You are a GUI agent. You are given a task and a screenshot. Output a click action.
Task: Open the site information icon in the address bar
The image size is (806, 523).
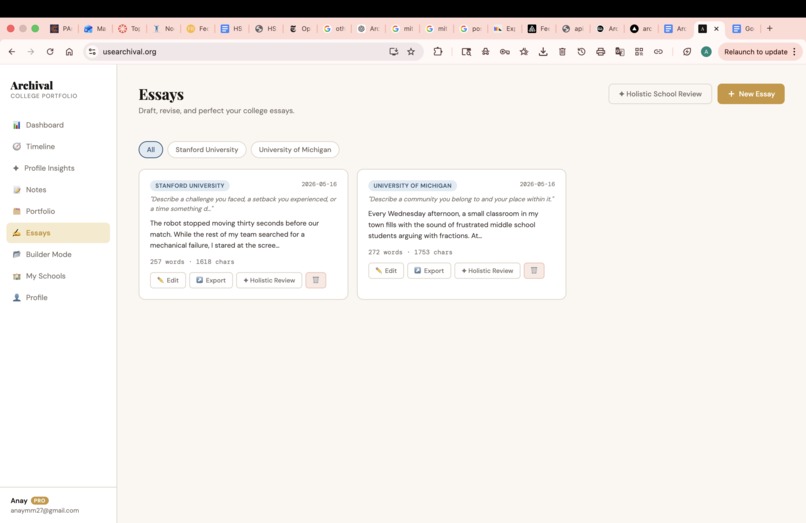pos(92,52)
